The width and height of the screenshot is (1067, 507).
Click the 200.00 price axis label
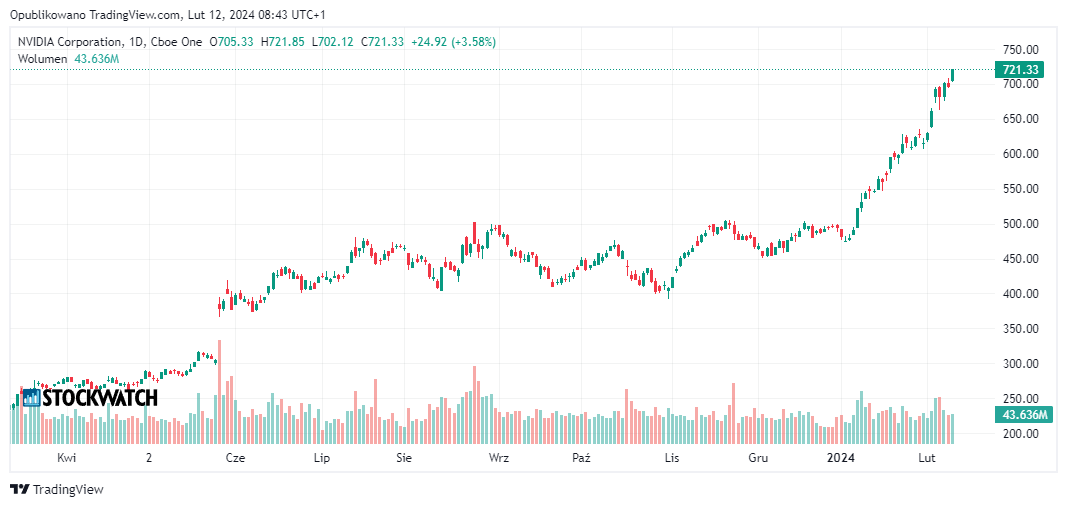pyautogui.click(x=1021, y=434)
